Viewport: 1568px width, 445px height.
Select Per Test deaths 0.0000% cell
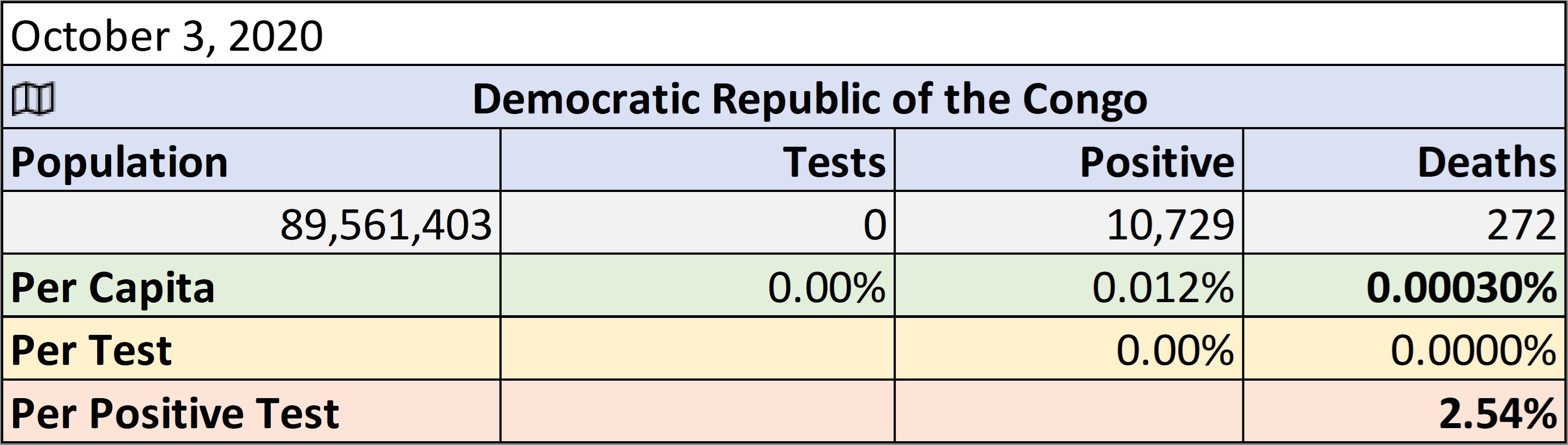(x=1404, y=348)
